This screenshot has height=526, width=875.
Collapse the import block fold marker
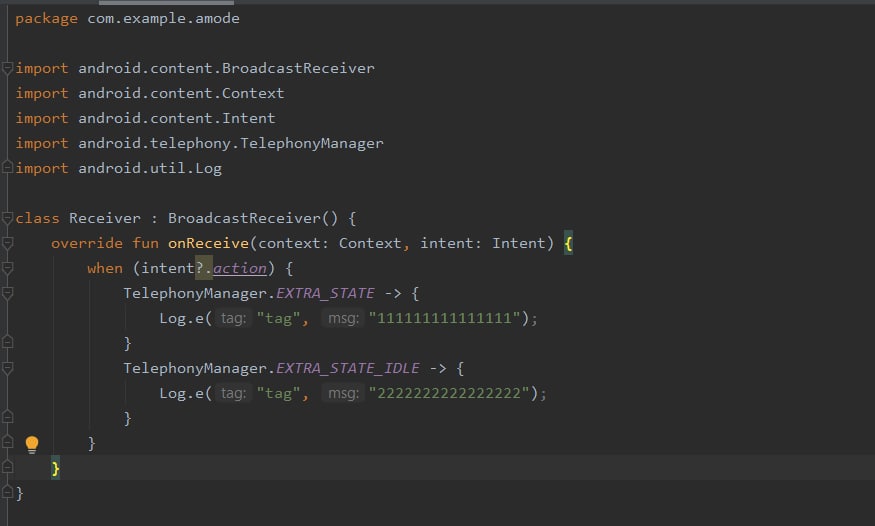[7, 69]
